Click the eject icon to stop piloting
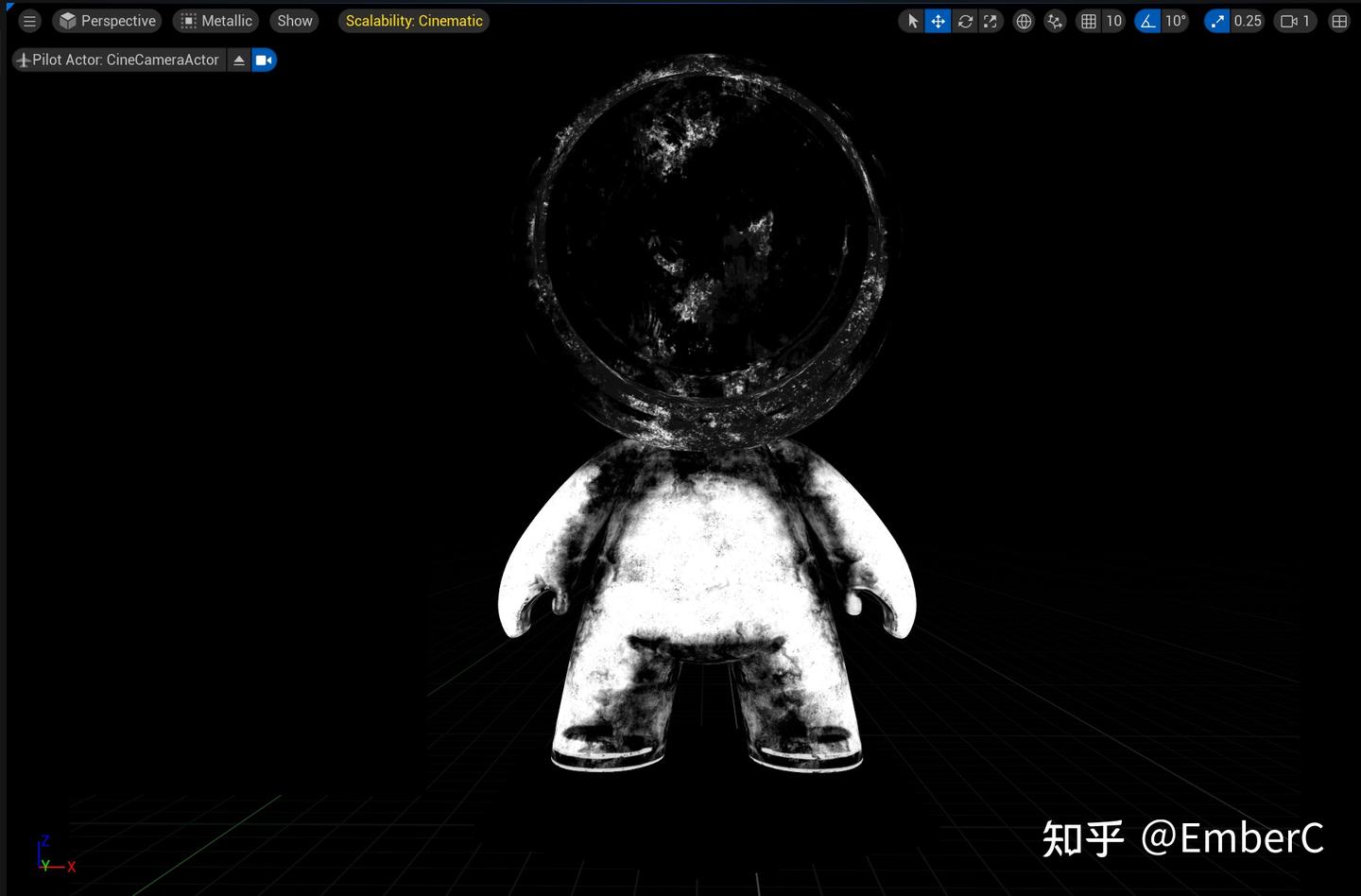1361x896 pixels. pyautogui.click(x=238, y=60)
